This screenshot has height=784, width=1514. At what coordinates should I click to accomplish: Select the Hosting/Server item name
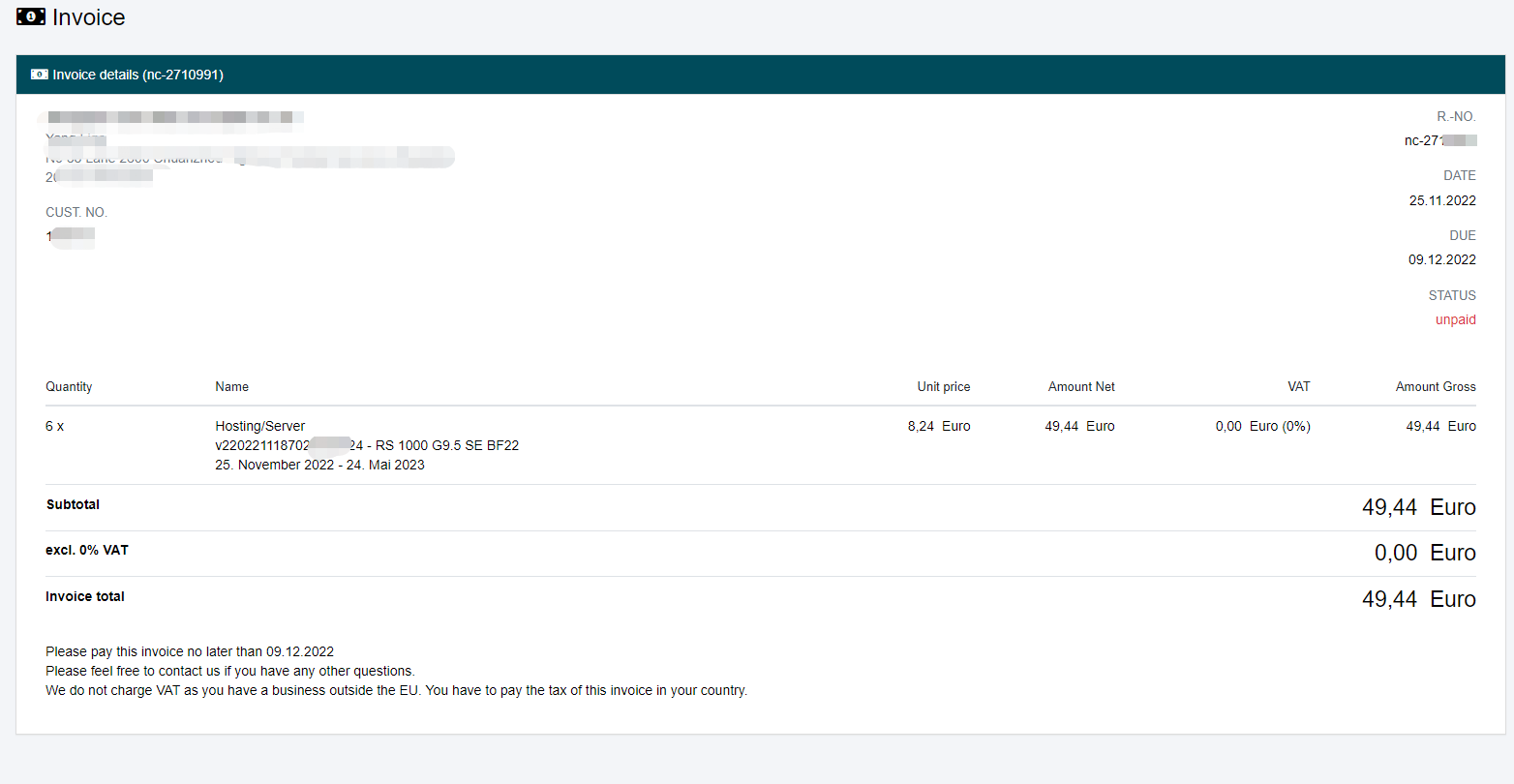259,426
